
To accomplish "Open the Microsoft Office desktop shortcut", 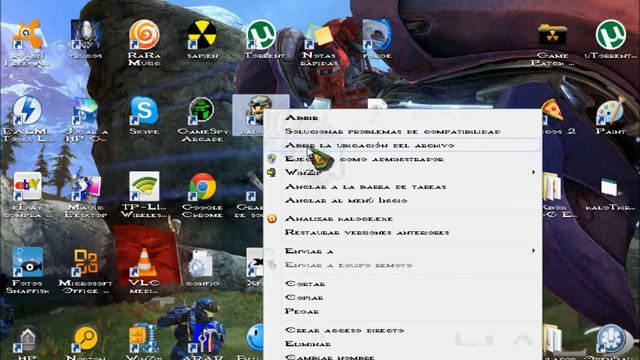I will tap(86, 263).
